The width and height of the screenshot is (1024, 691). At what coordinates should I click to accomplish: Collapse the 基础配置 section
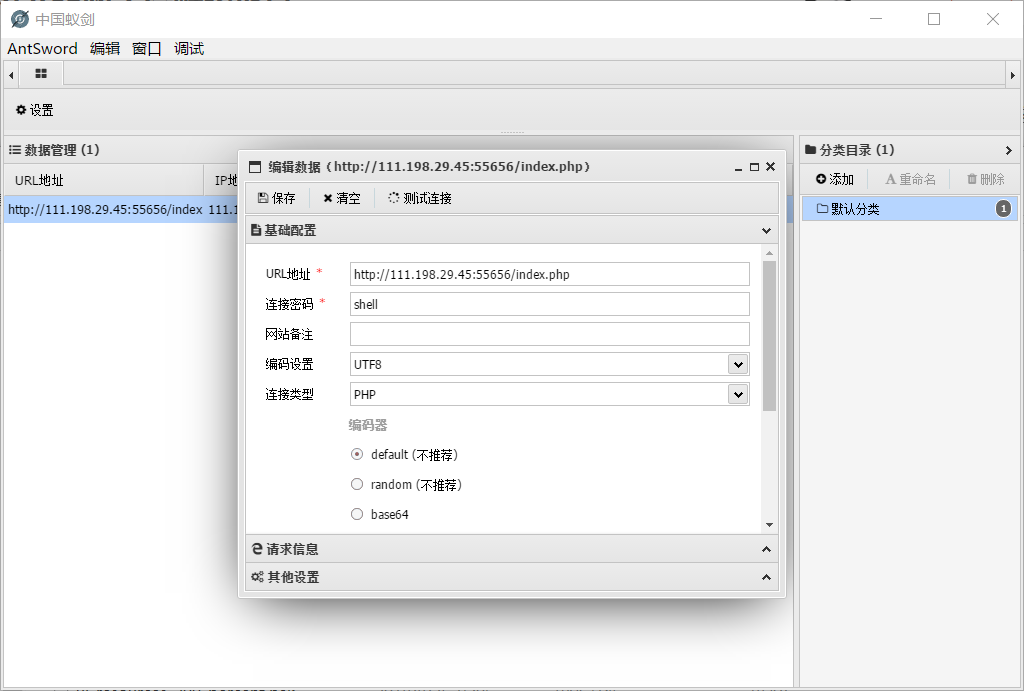(x=766, y=231)
